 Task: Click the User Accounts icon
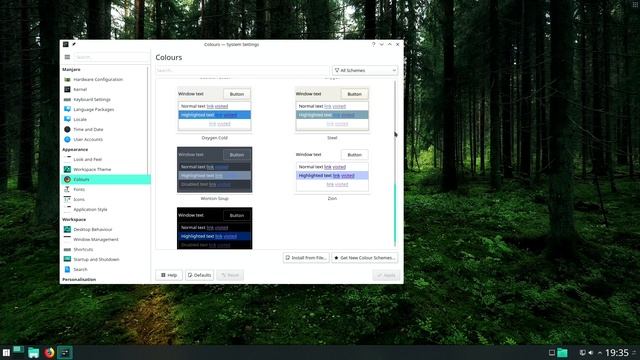coord(67,139)
